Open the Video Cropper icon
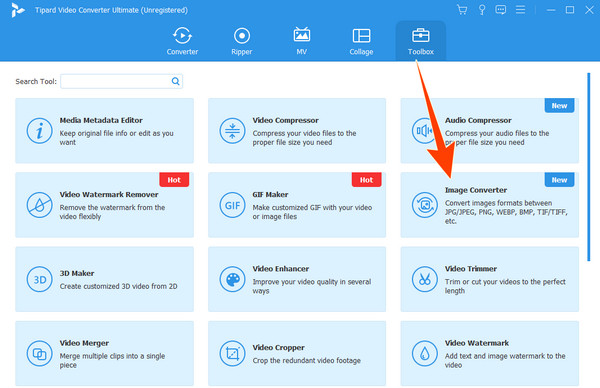The height and width of the screenshot is (388, 600). click(x=232, y=354)
